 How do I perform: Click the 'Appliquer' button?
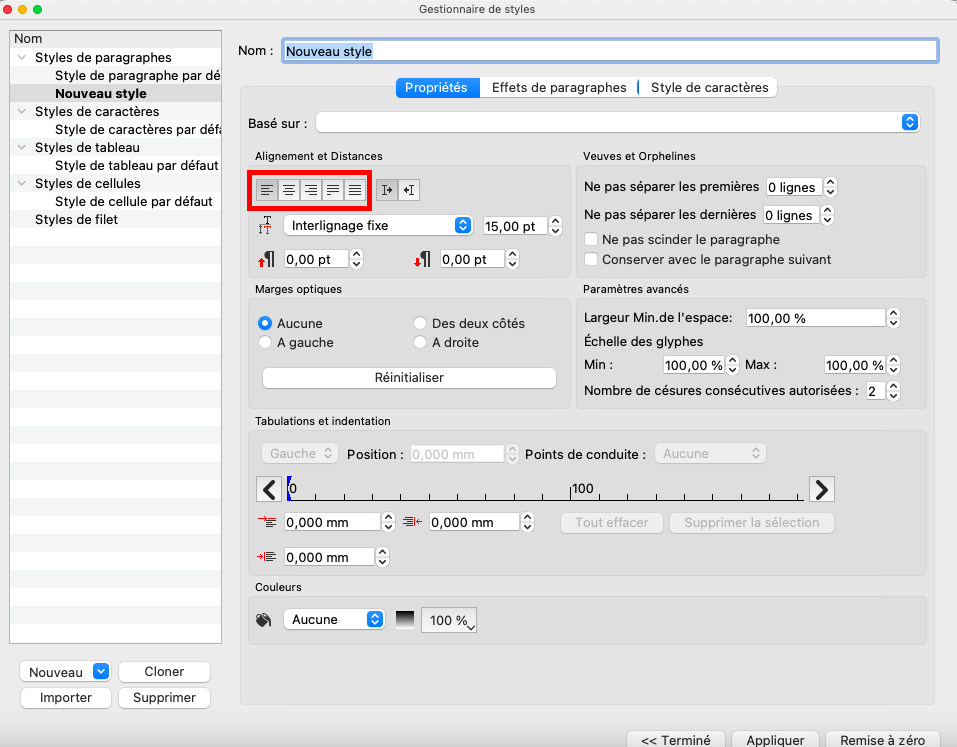775,740
